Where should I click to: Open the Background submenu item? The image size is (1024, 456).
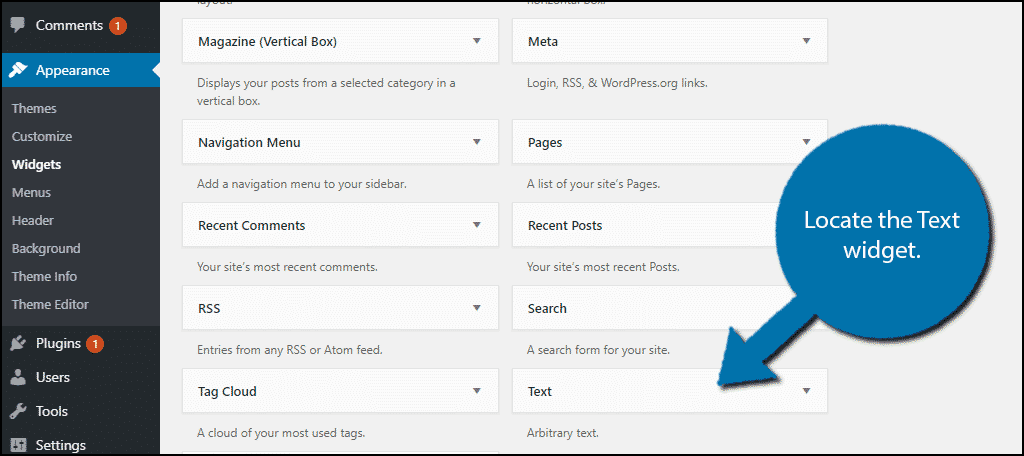tap(46, 248)
